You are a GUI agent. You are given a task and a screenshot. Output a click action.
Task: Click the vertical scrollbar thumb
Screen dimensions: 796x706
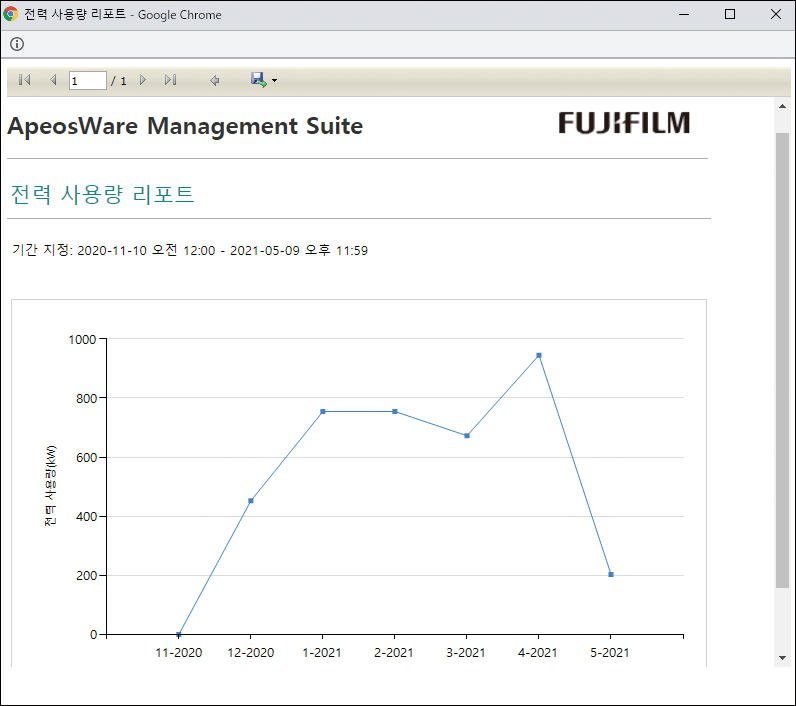[782, 360]
